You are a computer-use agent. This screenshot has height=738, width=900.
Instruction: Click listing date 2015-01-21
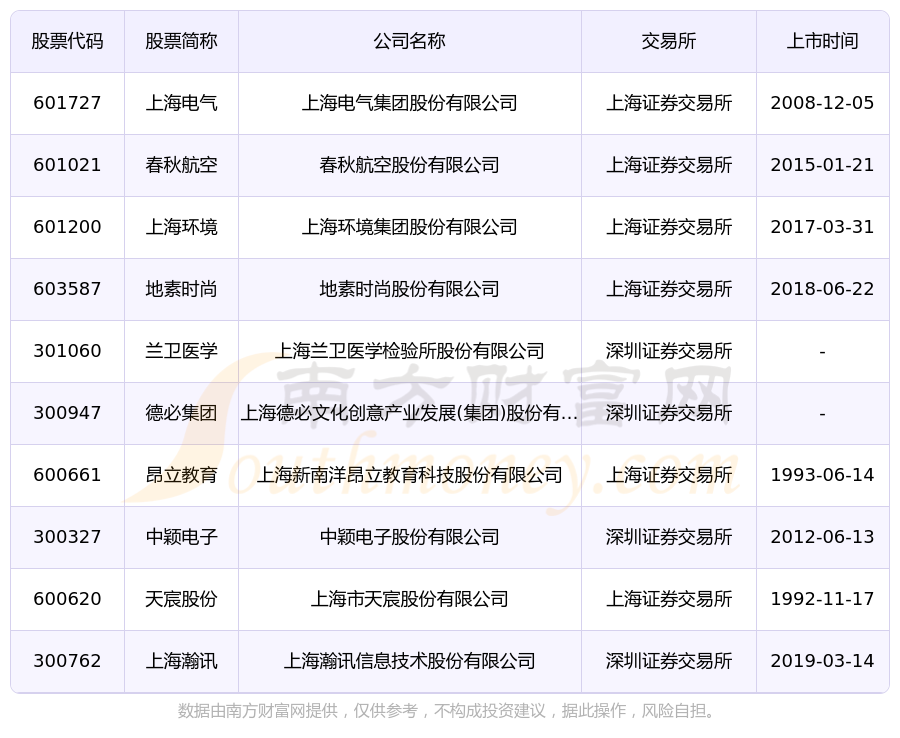coord(823,165)
